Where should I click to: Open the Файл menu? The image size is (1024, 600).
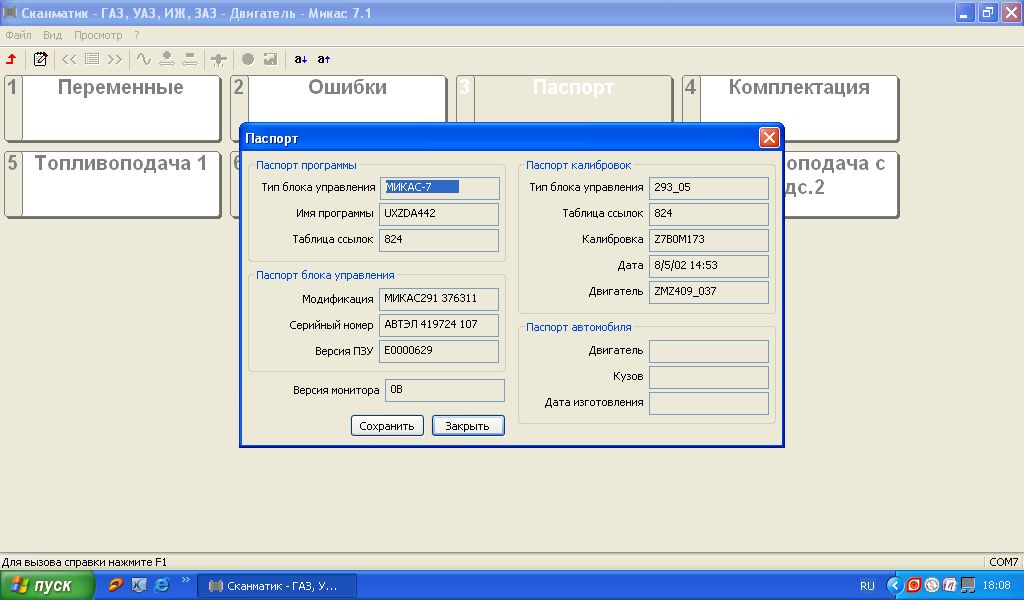[x=18, y=35]
